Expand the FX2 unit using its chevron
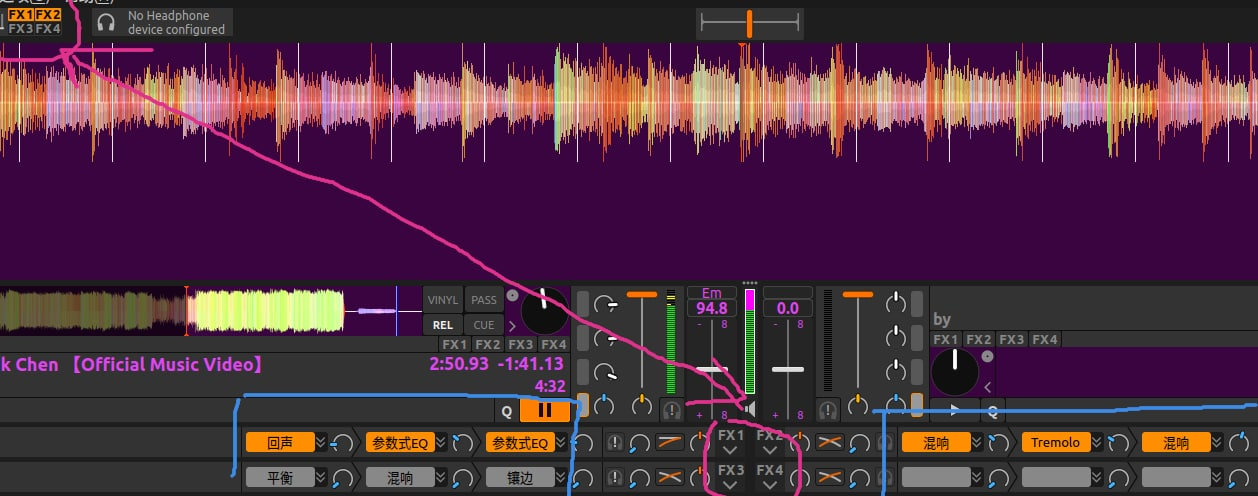 pyautogui.click(x=769, y=451)
